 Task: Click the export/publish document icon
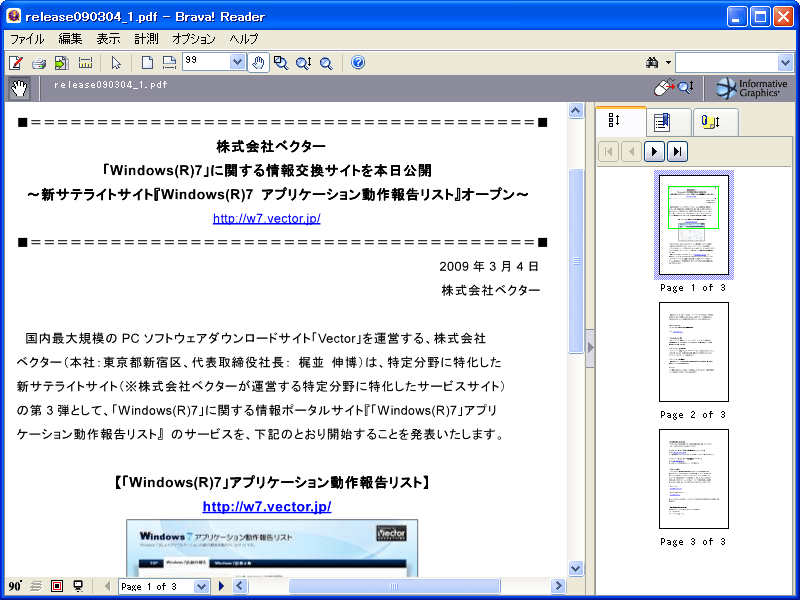pyautogui.click(x=62, y=63)
